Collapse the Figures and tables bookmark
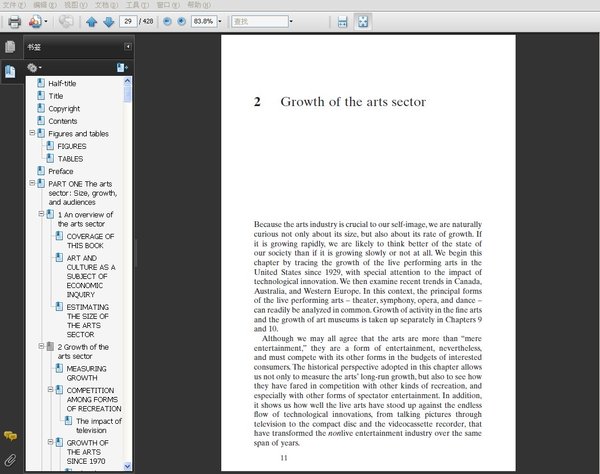 point(32,133)
